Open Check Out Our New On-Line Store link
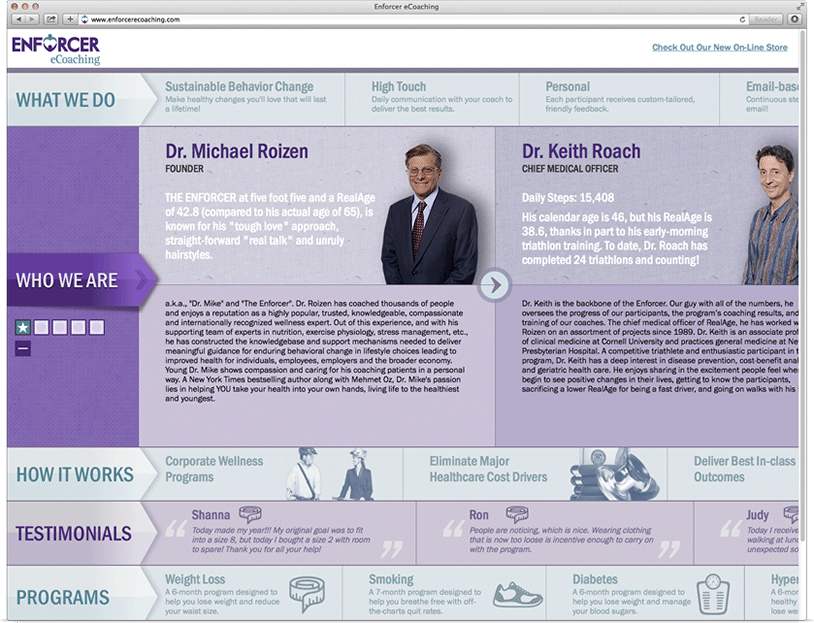This screenshot has height=623, width=814. [x=719, y=47]
